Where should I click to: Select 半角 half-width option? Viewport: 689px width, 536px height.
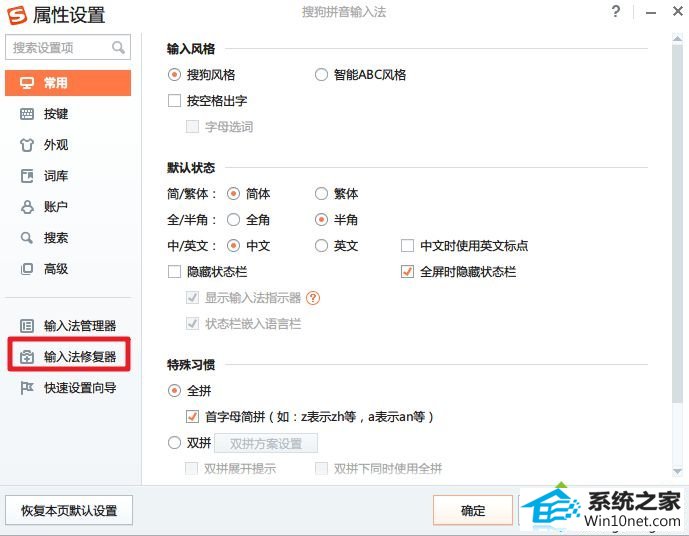coord(321,219)
